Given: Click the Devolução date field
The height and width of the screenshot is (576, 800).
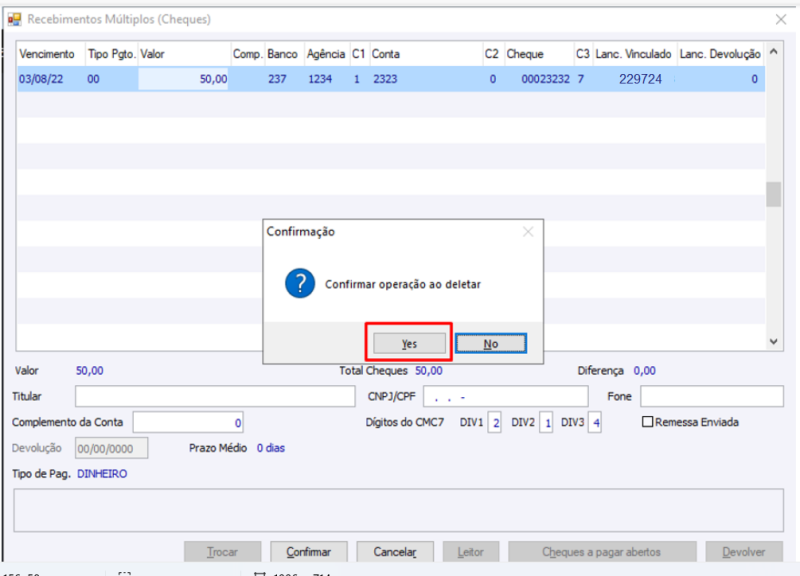Looking at the screenshot, I should [x=112, y=448].
